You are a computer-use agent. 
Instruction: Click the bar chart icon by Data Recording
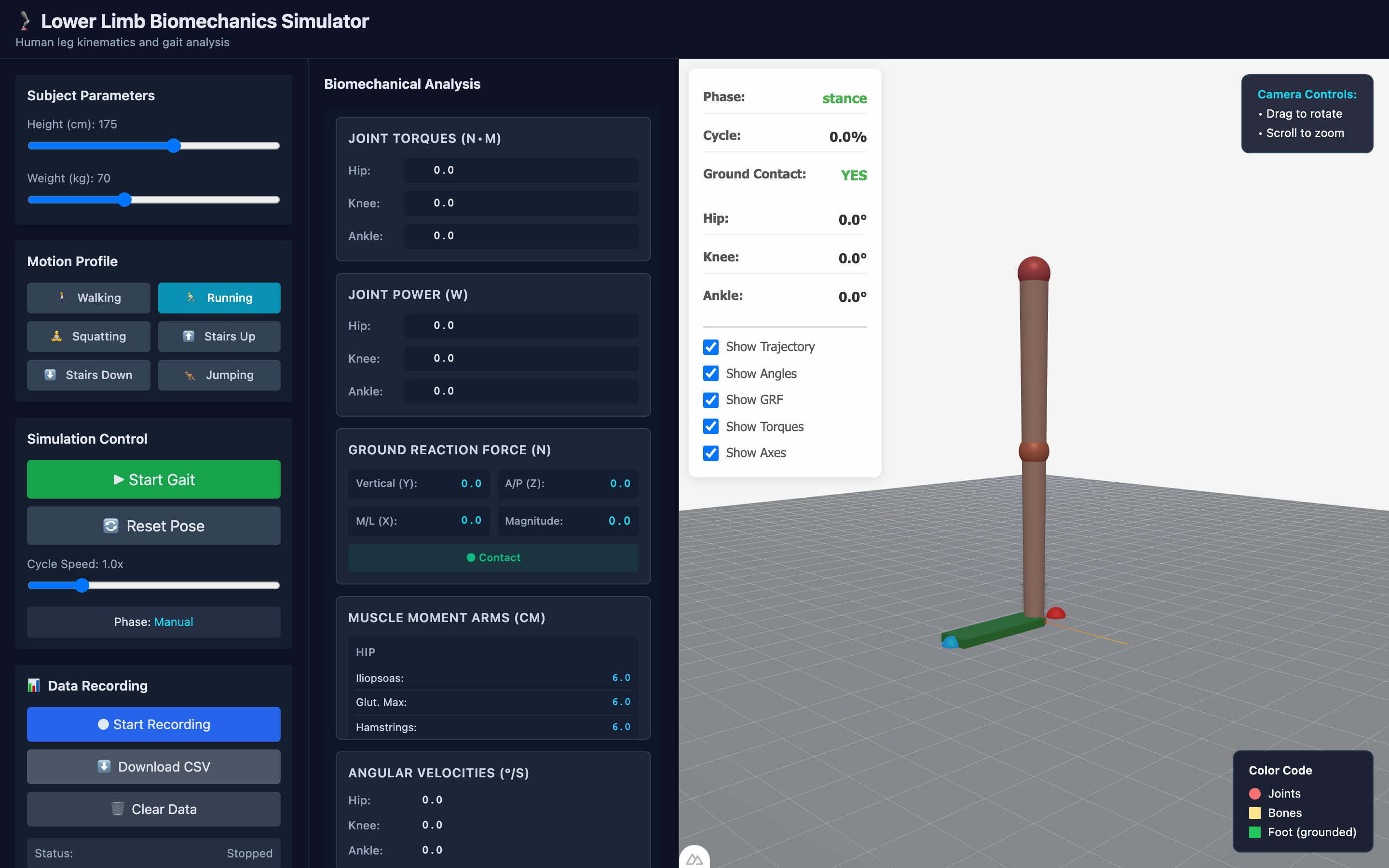pyautogui.click(x=34, y=685)
